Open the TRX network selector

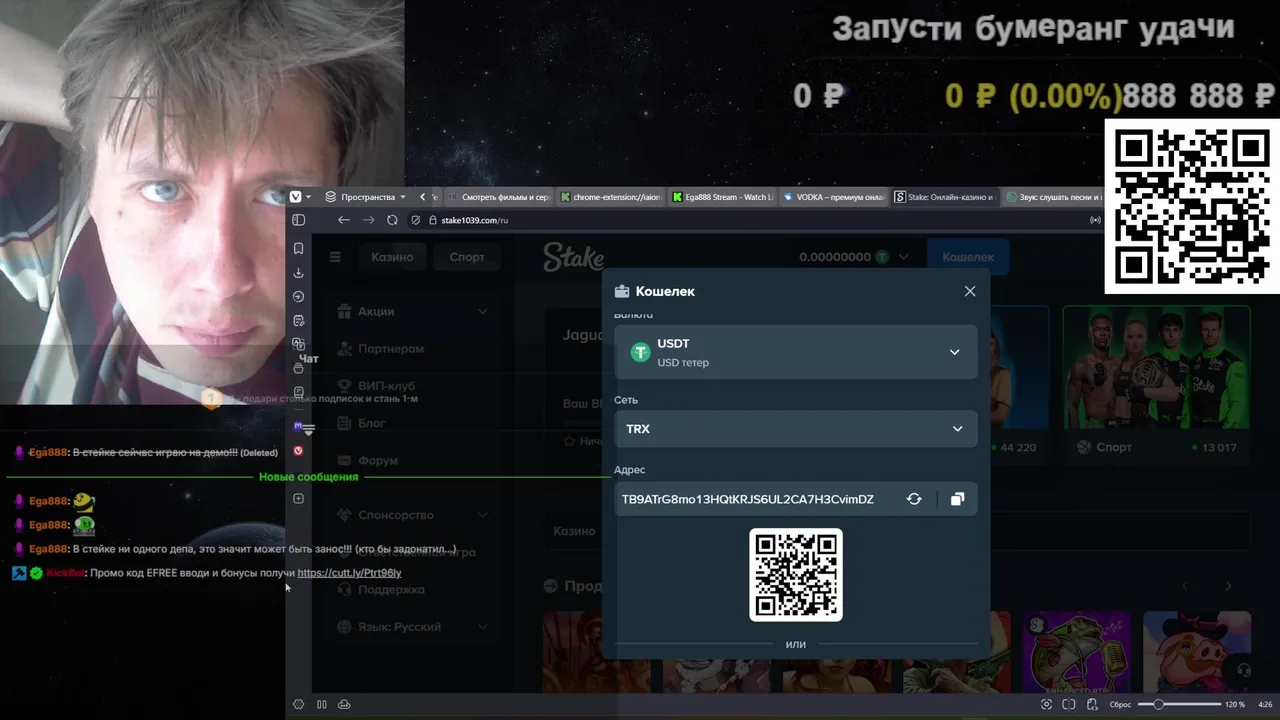pyautogui.click(x=796, y=429)
